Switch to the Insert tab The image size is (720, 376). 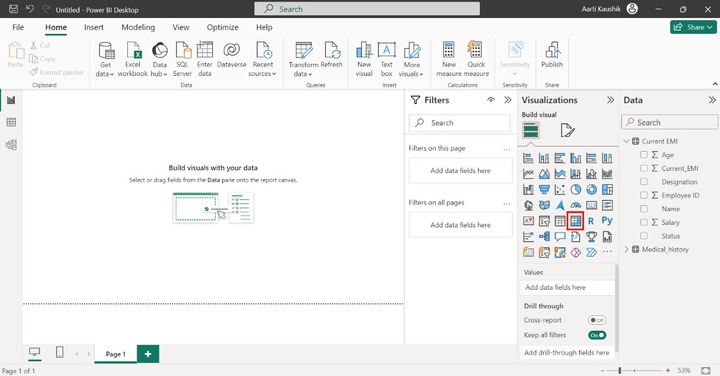coord(94,27)
